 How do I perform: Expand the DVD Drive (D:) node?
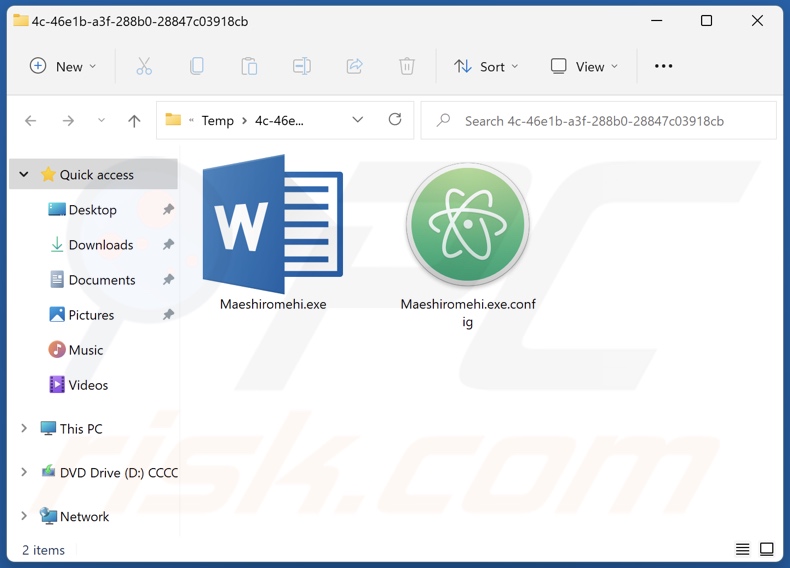(24, 472)
